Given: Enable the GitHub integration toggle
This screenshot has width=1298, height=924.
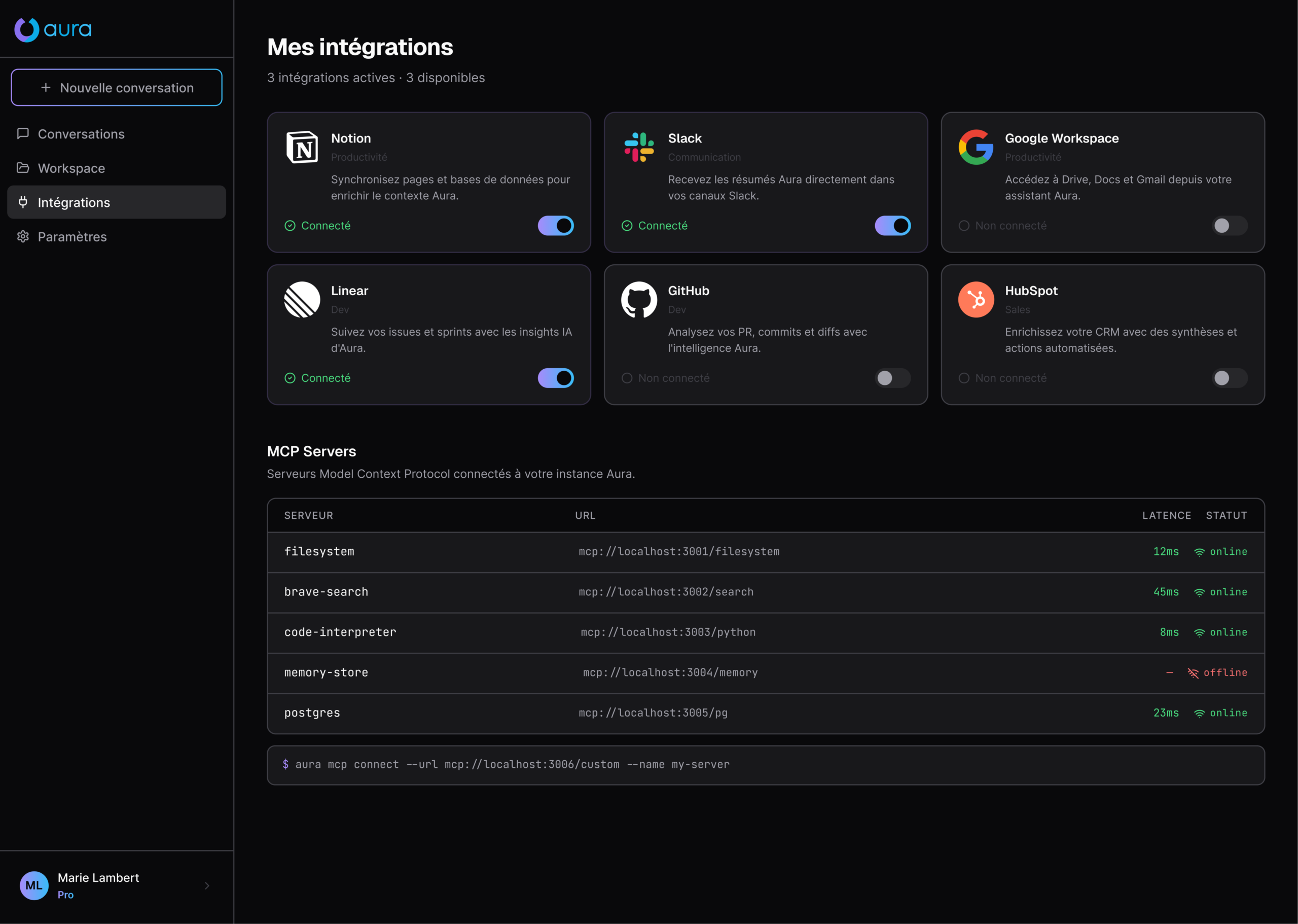Looking at the screenshot, I should [x=892, y=378].
